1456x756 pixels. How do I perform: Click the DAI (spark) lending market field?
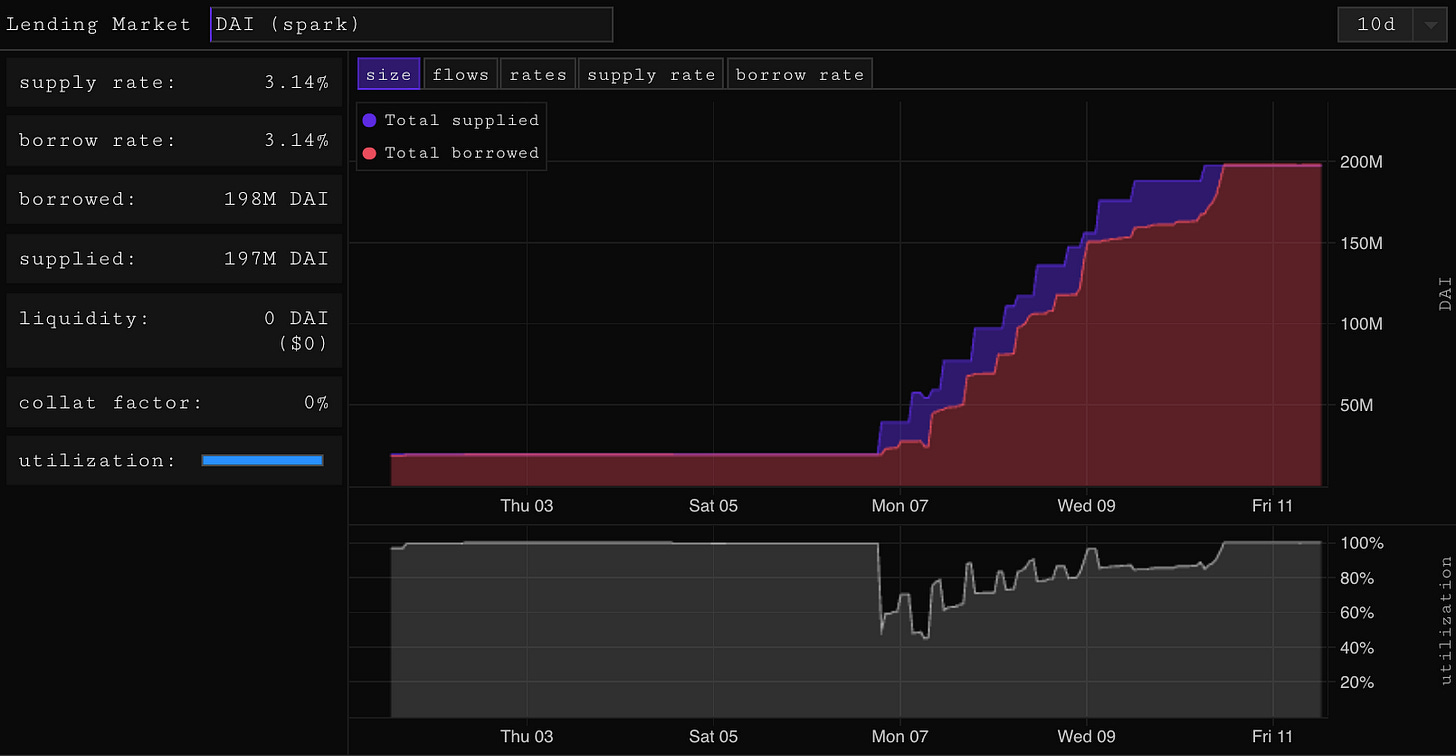[x=411, y=24]
